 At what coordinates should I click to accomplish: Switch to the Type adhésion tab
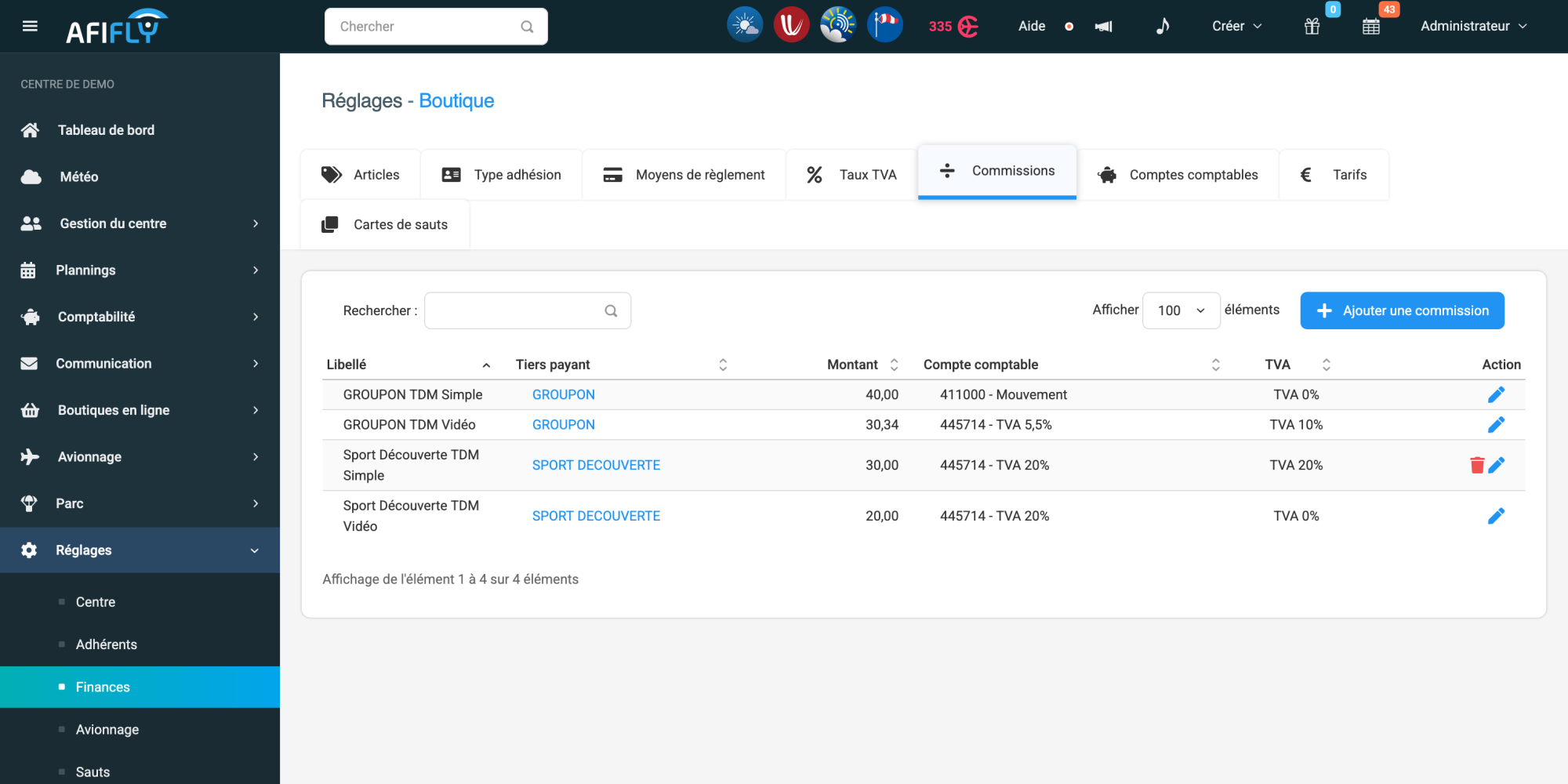[502, 175]
